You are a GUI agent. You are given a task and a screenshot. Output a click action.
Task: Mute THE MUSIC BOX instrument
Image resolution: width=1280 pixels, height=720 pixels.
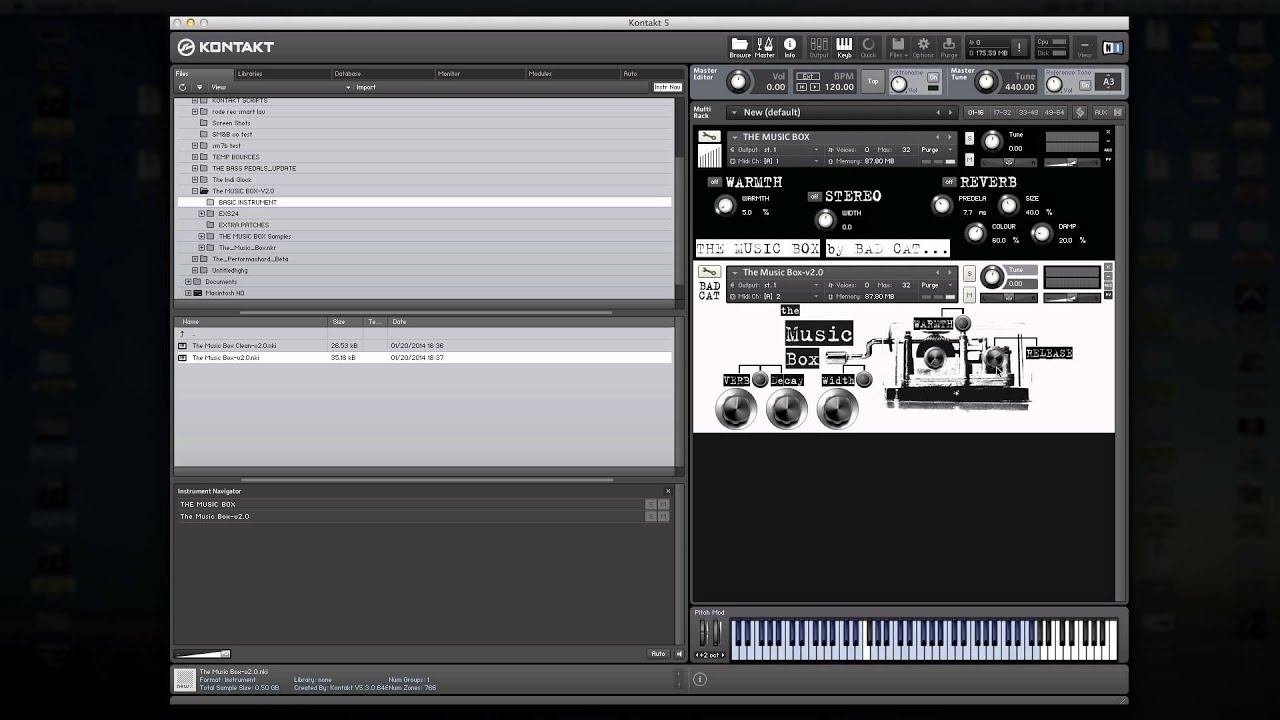tap(969, 159)
